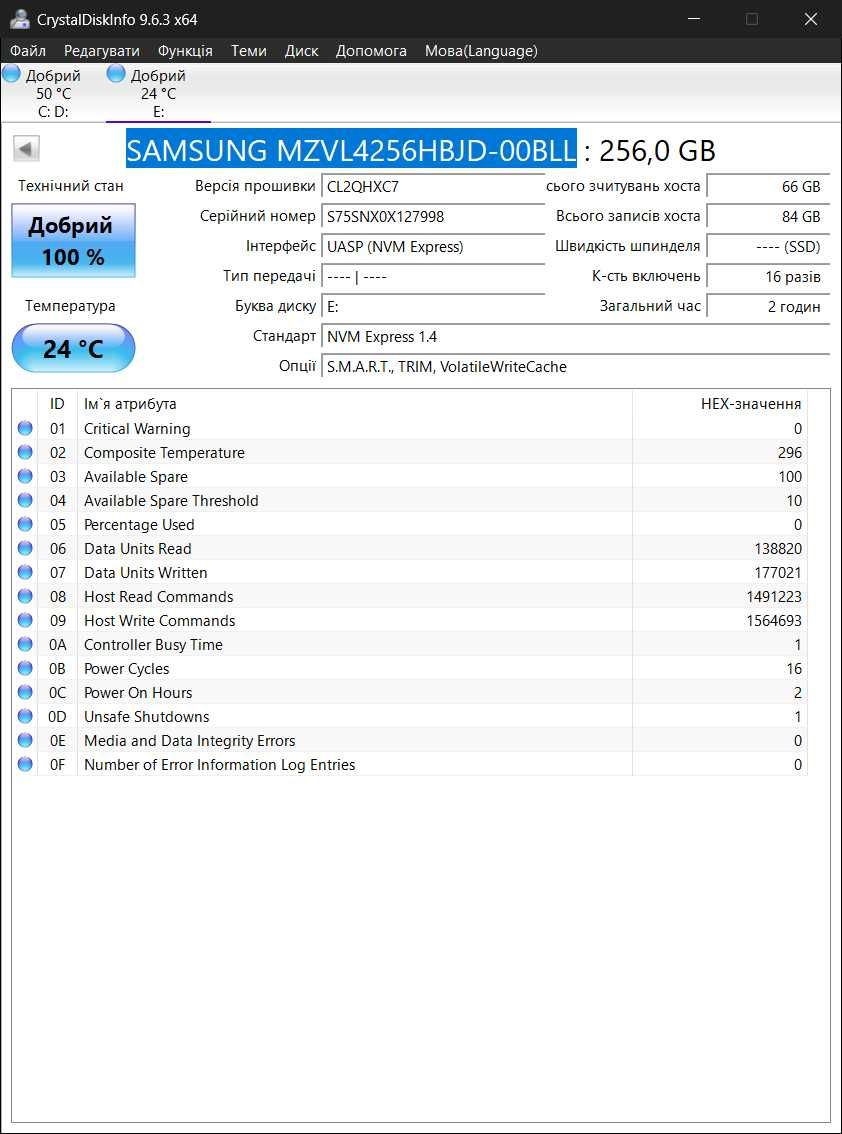Select the Percentage Used attribute name
842x1134 pixels.
pos(139,524)
